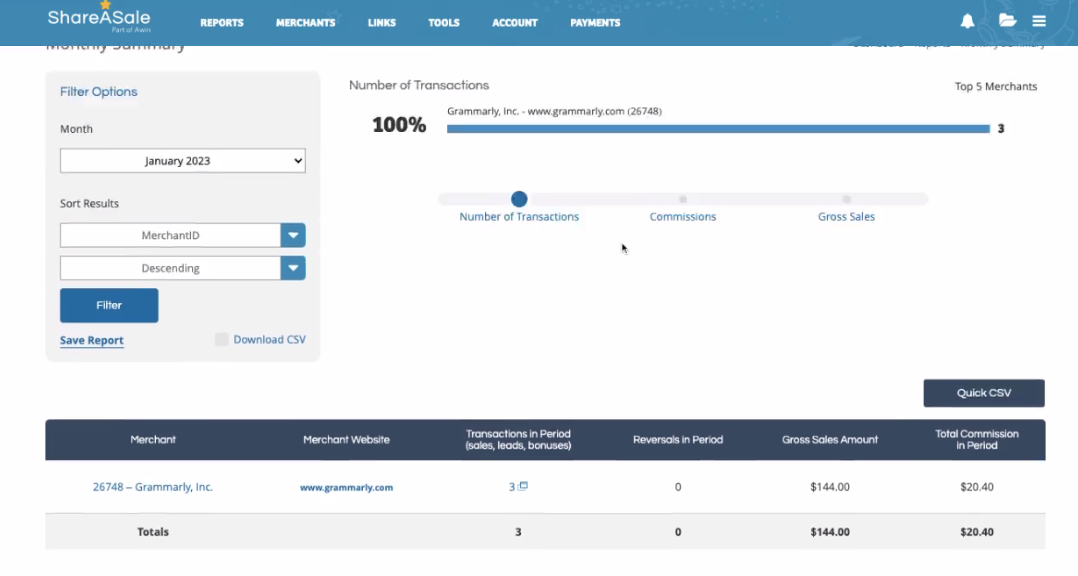Click the Number of Transactions label

pyautogui.click(x=519, y=217)
